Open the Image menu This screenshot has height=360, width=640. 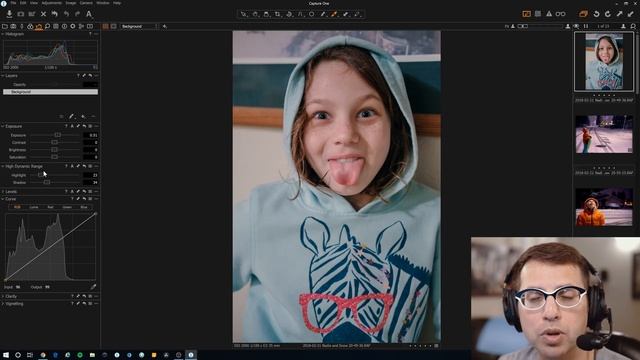coord(71,3)
